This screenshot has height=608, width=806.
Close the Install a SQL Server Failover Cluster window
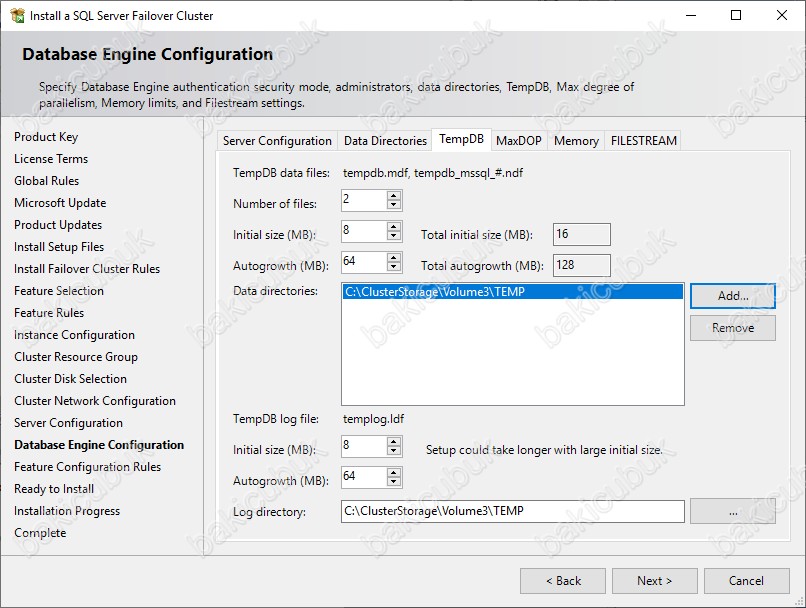pyautogui.click(x=782, y=15)
